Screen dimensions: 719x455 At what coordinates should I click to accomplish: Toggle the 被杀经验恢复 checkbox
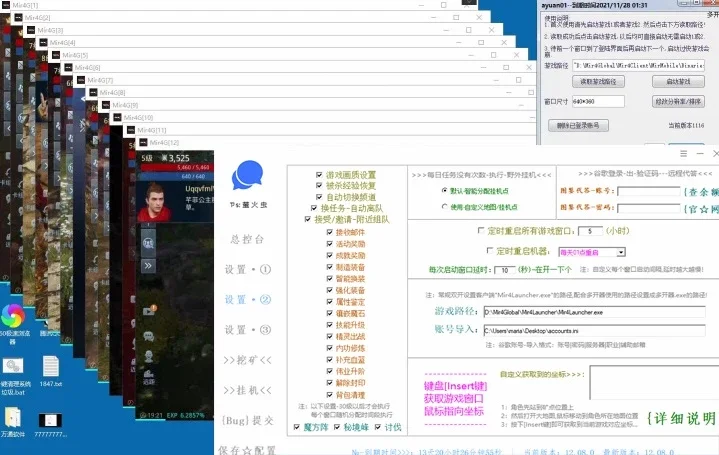click(x=319, y=185)
